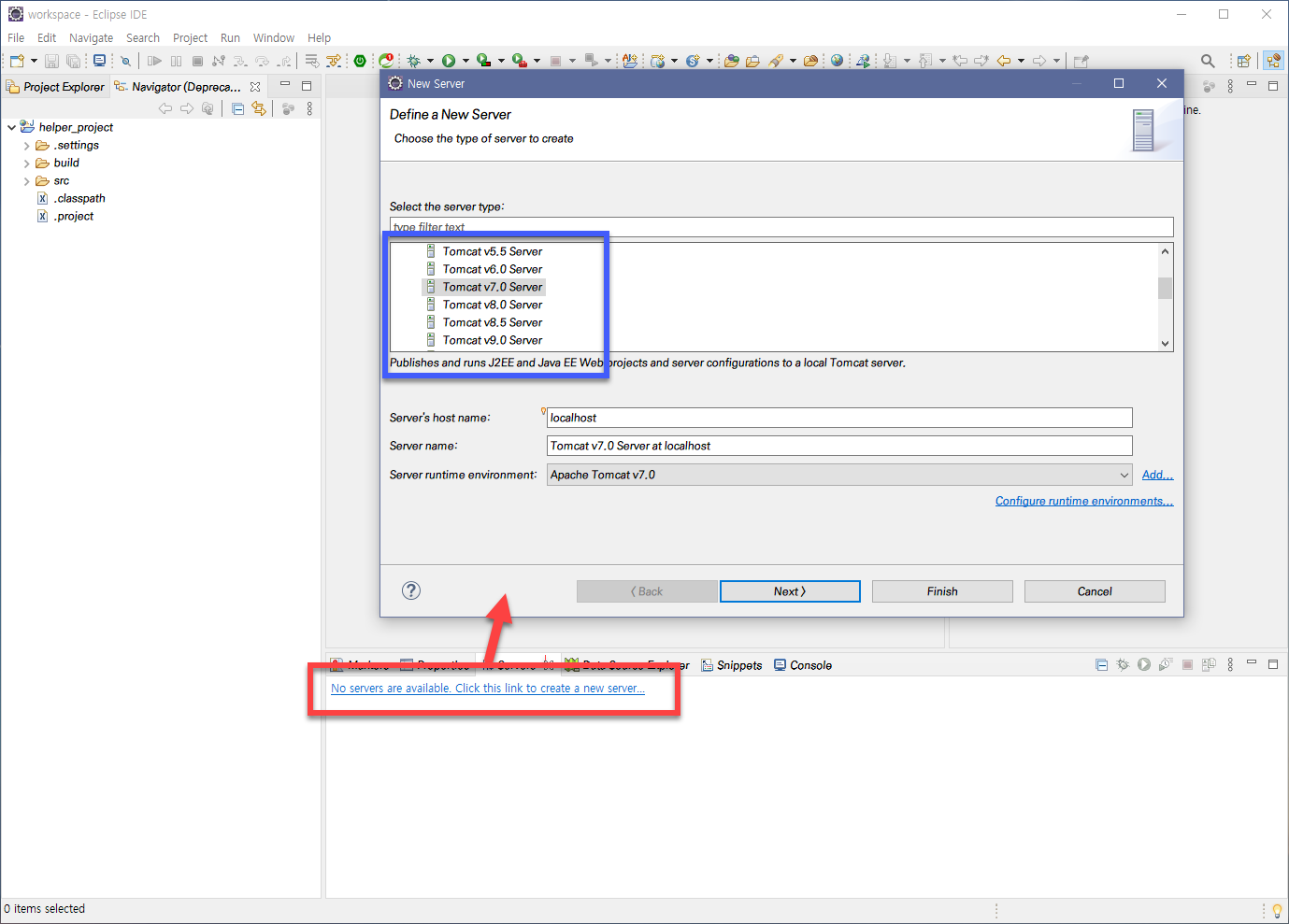Viewport: 1289px width, 924px height.
Task: Click the Run External Tools toolbar icon
Action: pyautogui.click(x=519, y=61)
